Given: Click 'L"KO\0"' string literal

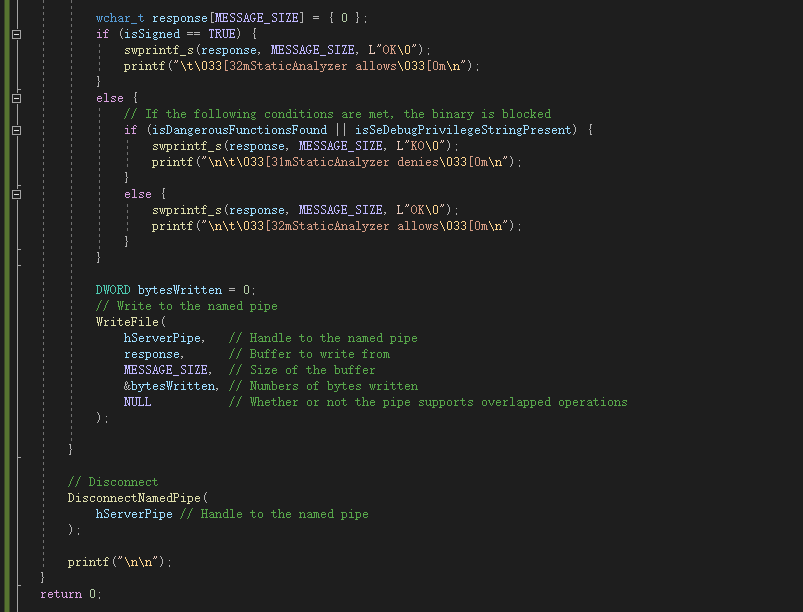Looking at the screenshot, I should click(424, 146).
